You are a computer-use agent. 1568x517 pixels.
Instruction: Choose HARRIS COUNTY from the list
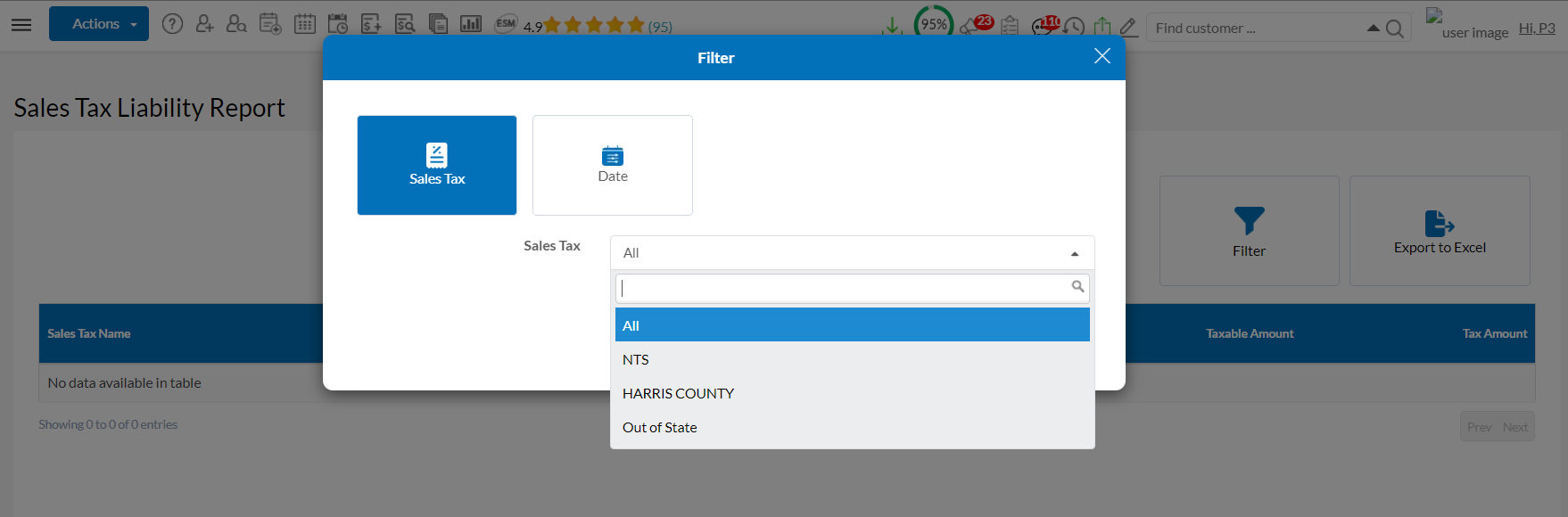click(678, 393)
